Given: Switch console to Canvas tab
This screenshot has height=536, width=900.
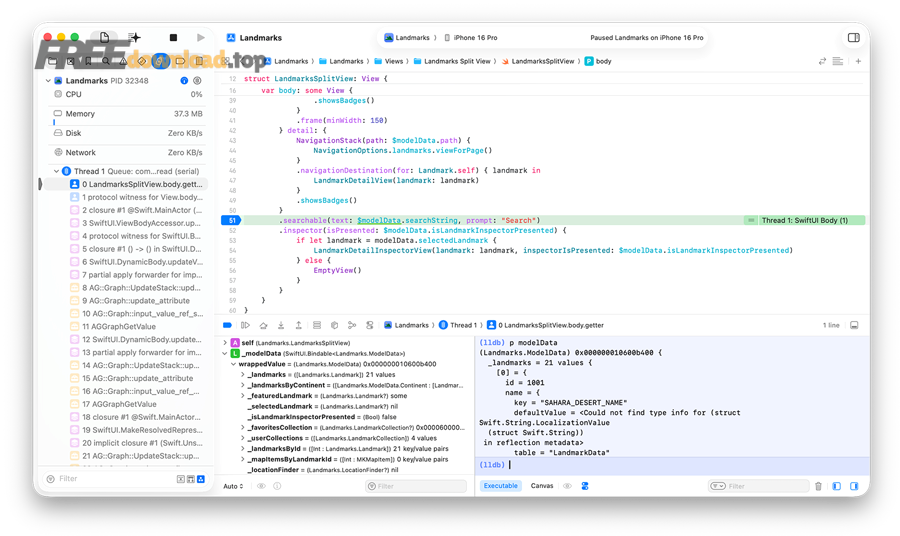Looking at the screenshot, I should tap(542, 485).
